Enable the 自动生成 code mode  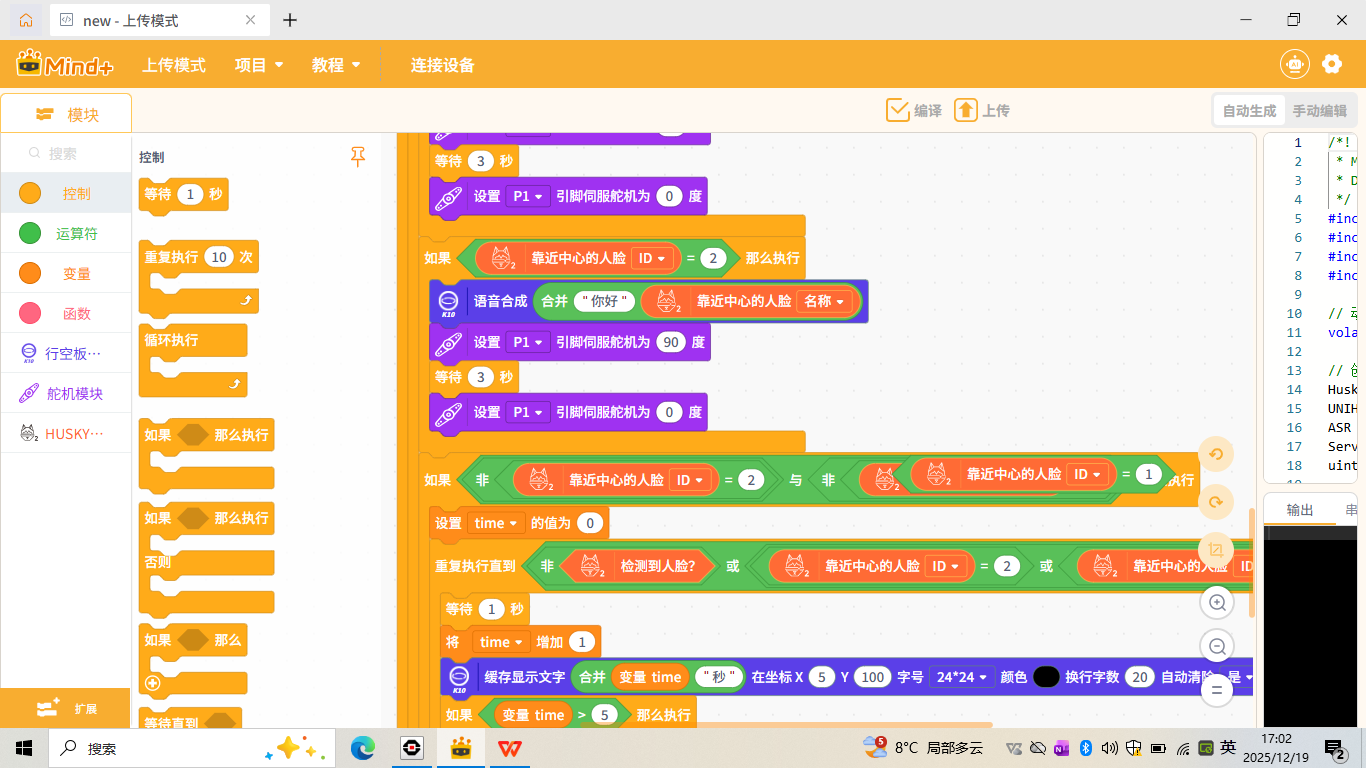click(1248, 111)
